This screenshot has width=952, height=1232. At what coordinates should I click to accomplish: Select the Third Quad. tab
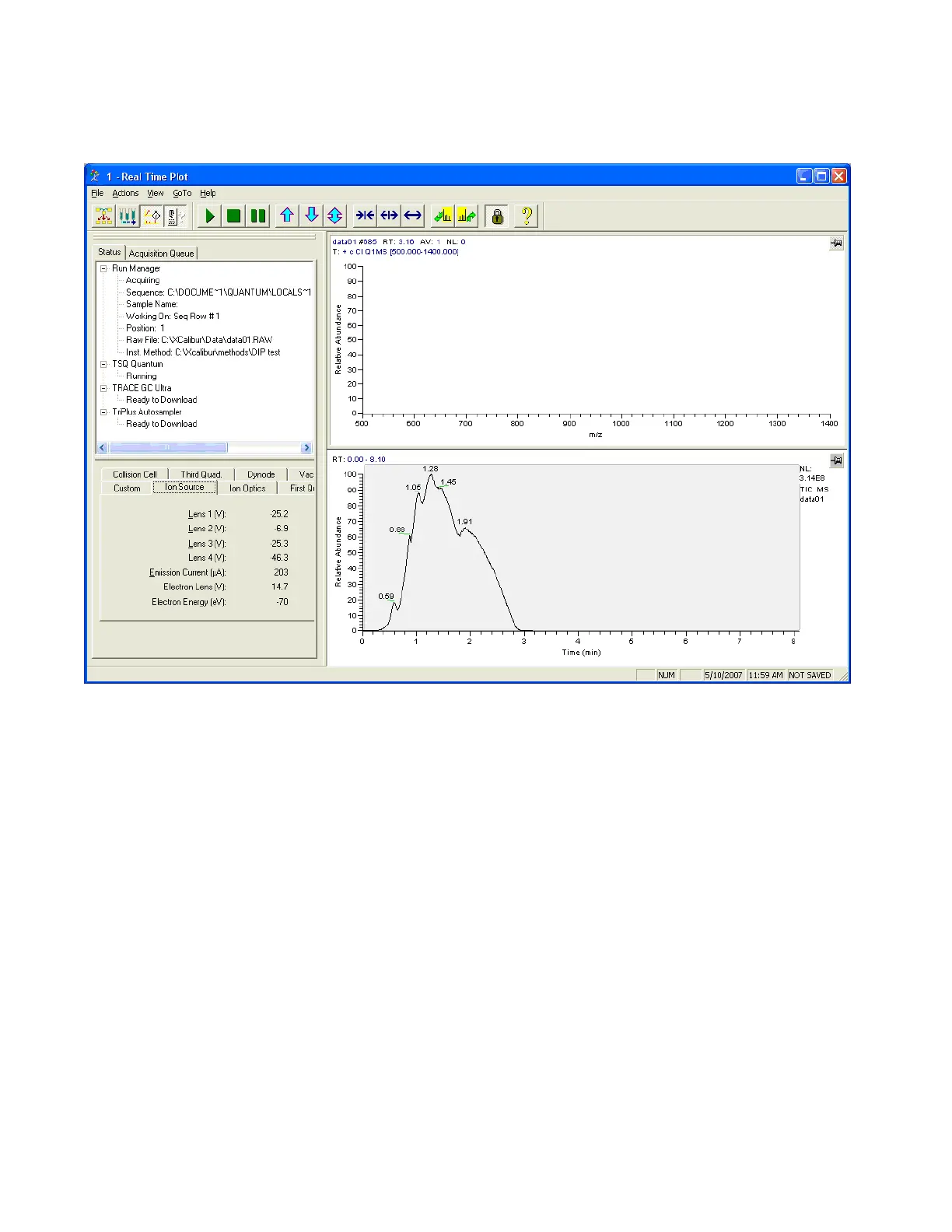point(201,474)
